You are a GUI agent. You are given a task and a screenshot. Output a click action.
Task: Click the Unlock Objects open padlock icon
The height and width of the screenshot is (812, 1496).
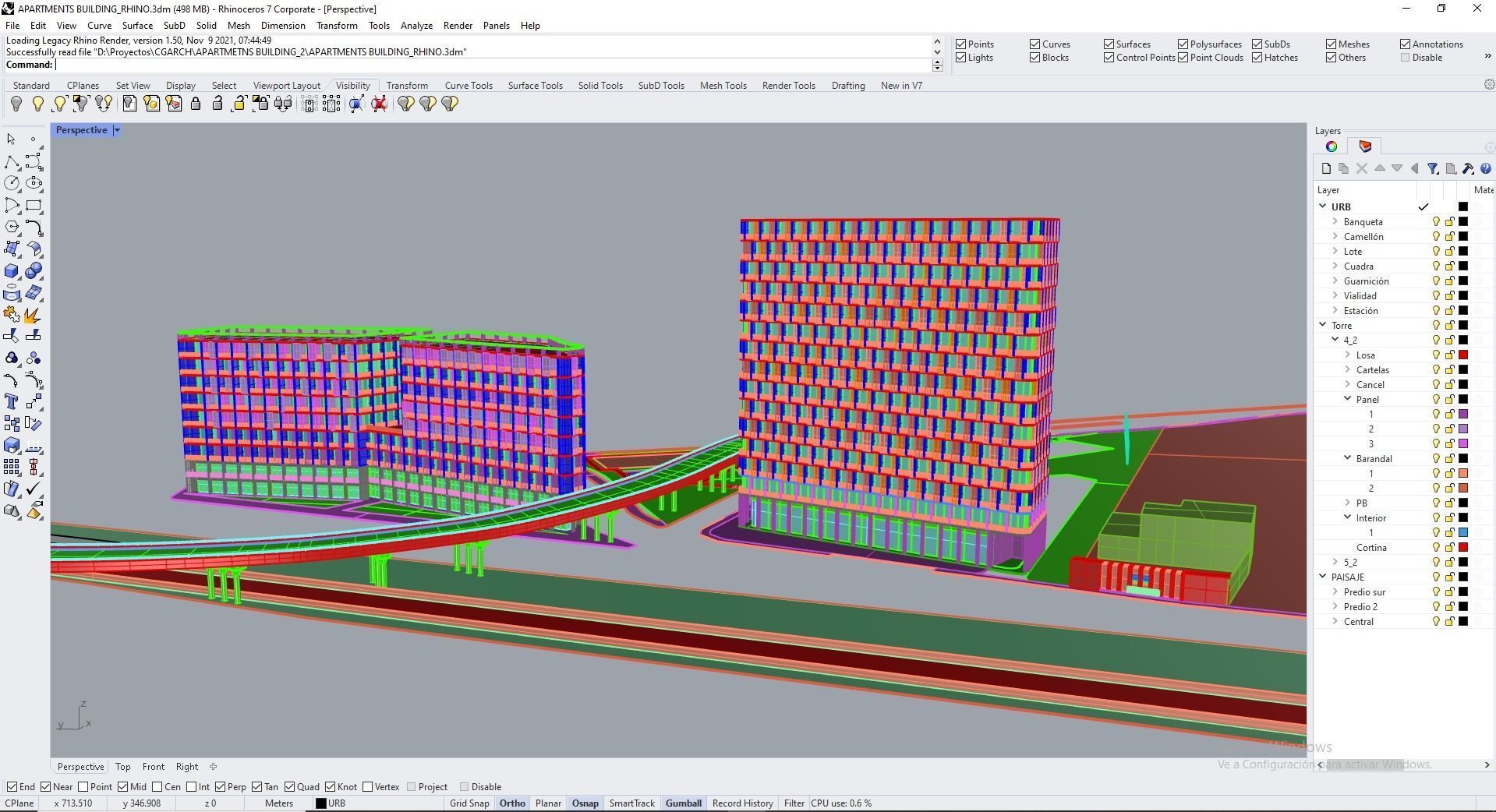(218, 104)
